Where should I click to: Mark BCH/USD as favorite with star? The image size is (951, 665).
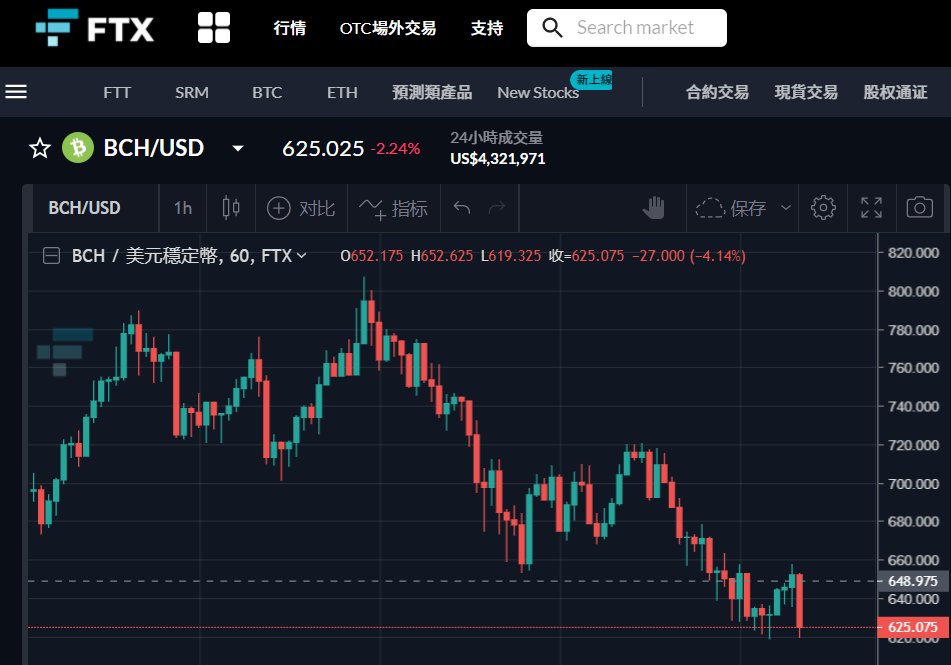click(x=40, y=148)
